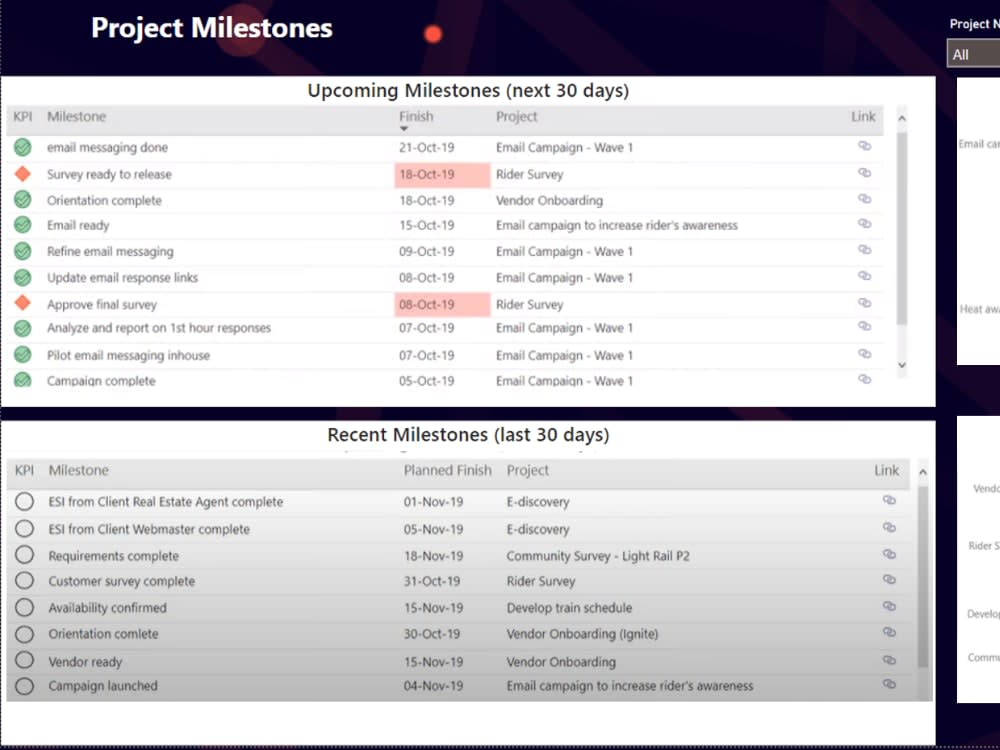1000x750 pixels.
Task: Open link icon for ESI Real Estate Agent row
Action: [x=889, y=500]
